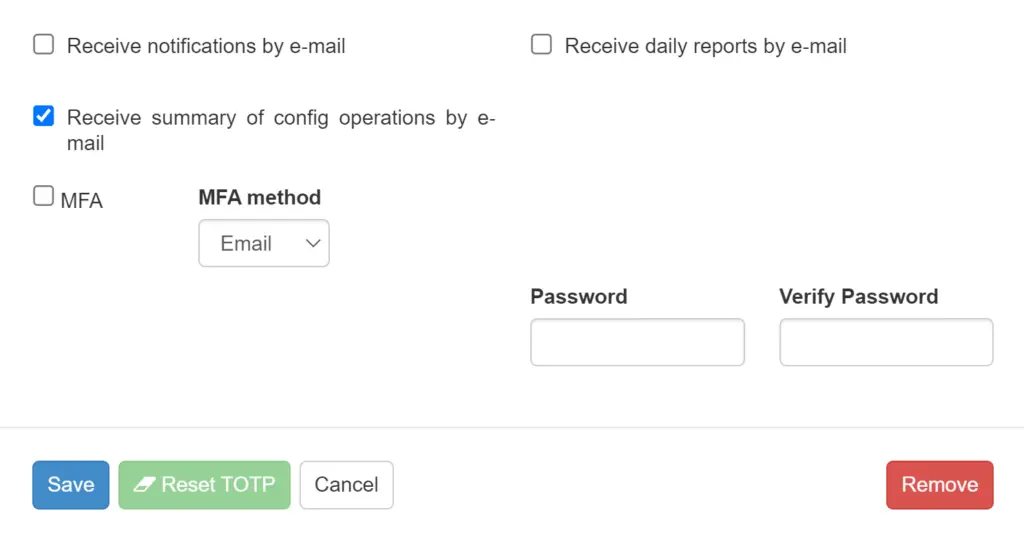1024x535 pixels.
Task: Tick the Receive daily reports checkbox
Action: [541, 44]
